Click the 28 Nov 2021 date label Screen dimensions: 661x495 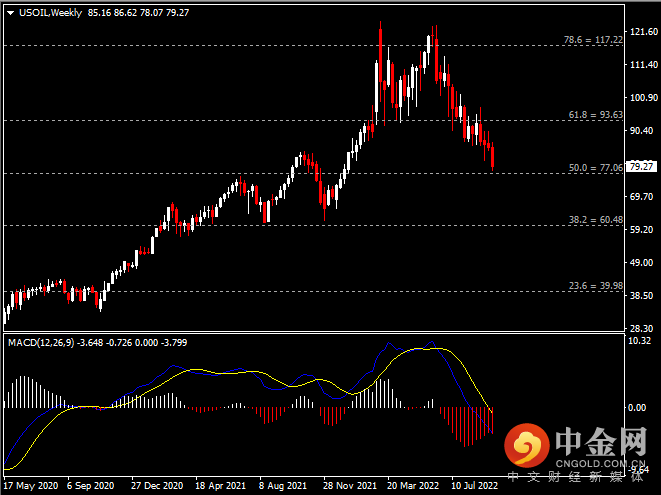coord(350,486)
